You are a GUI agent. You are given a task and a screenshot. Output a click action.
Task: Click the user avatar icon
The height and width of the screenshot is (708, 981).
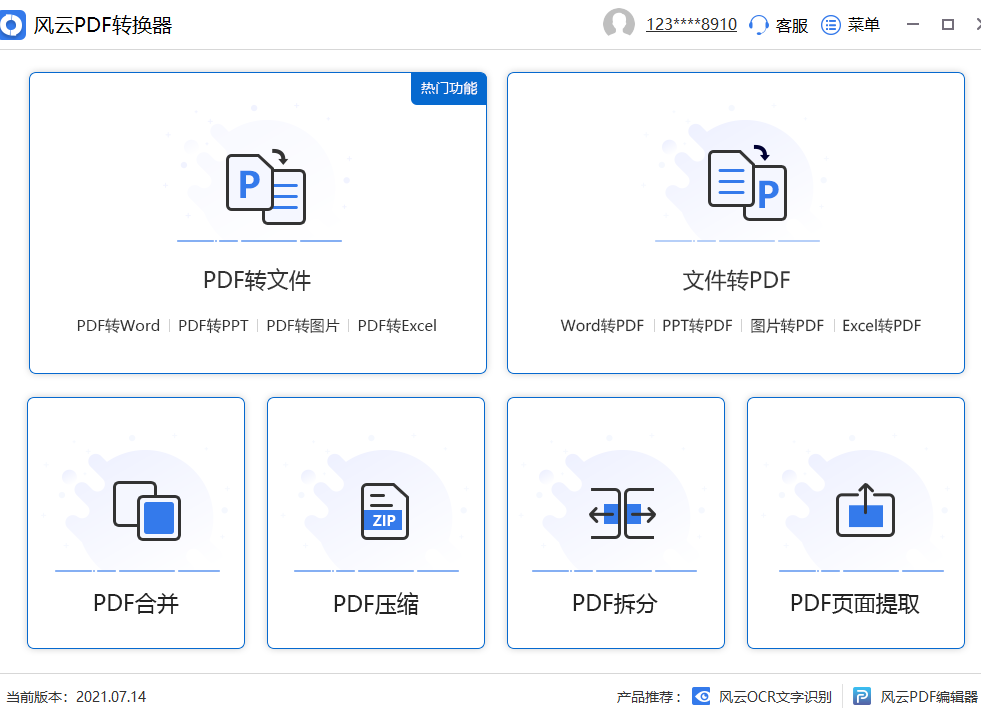click(619, 24)
